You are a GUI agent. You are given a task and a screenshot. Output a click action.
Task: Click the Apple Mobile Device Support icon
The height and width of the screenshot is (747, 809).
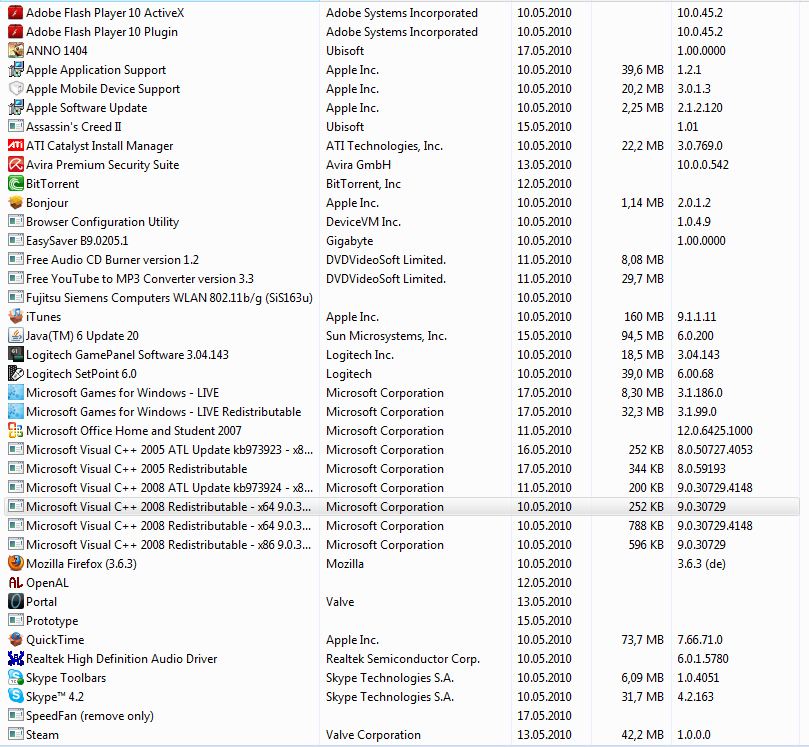[x=15, y=89]
